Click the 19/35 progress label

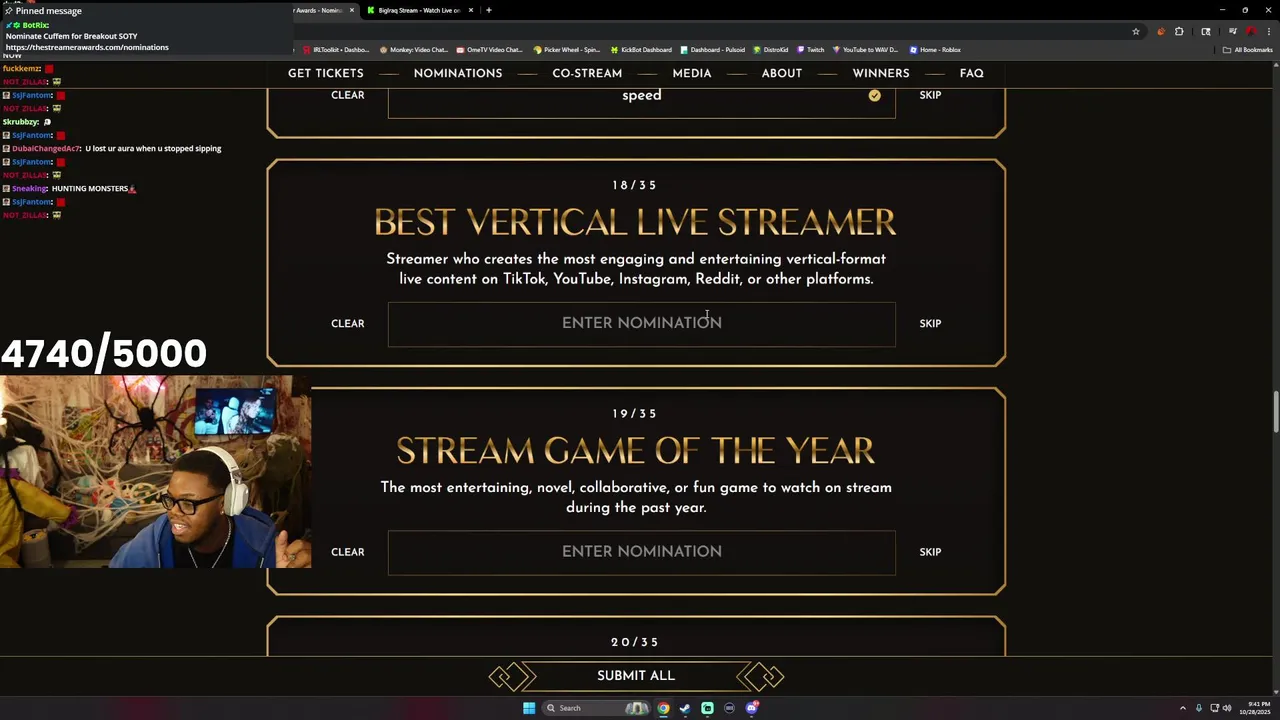[x=635, y=413]
